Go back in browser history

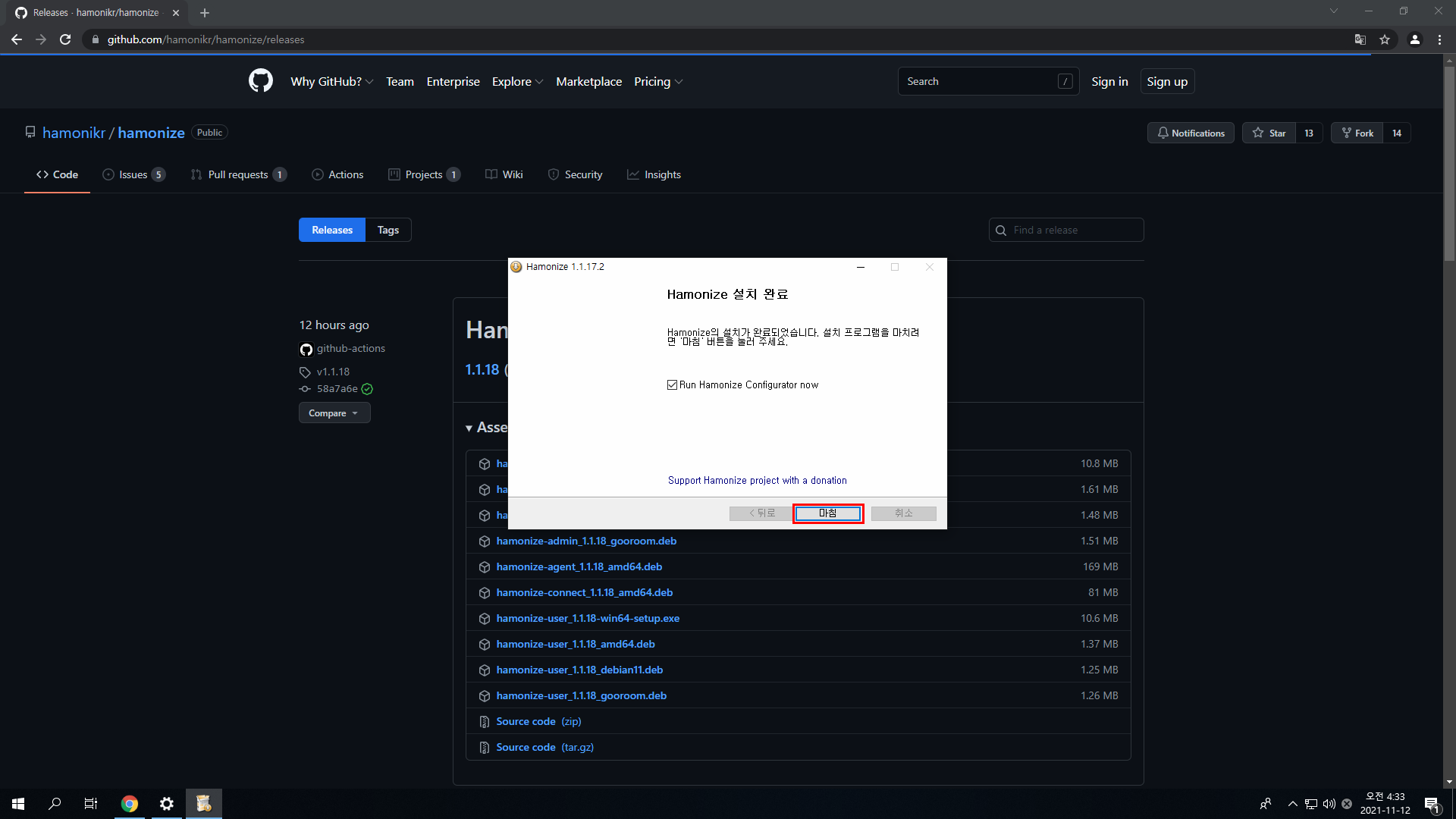click(x=17, y=39)
